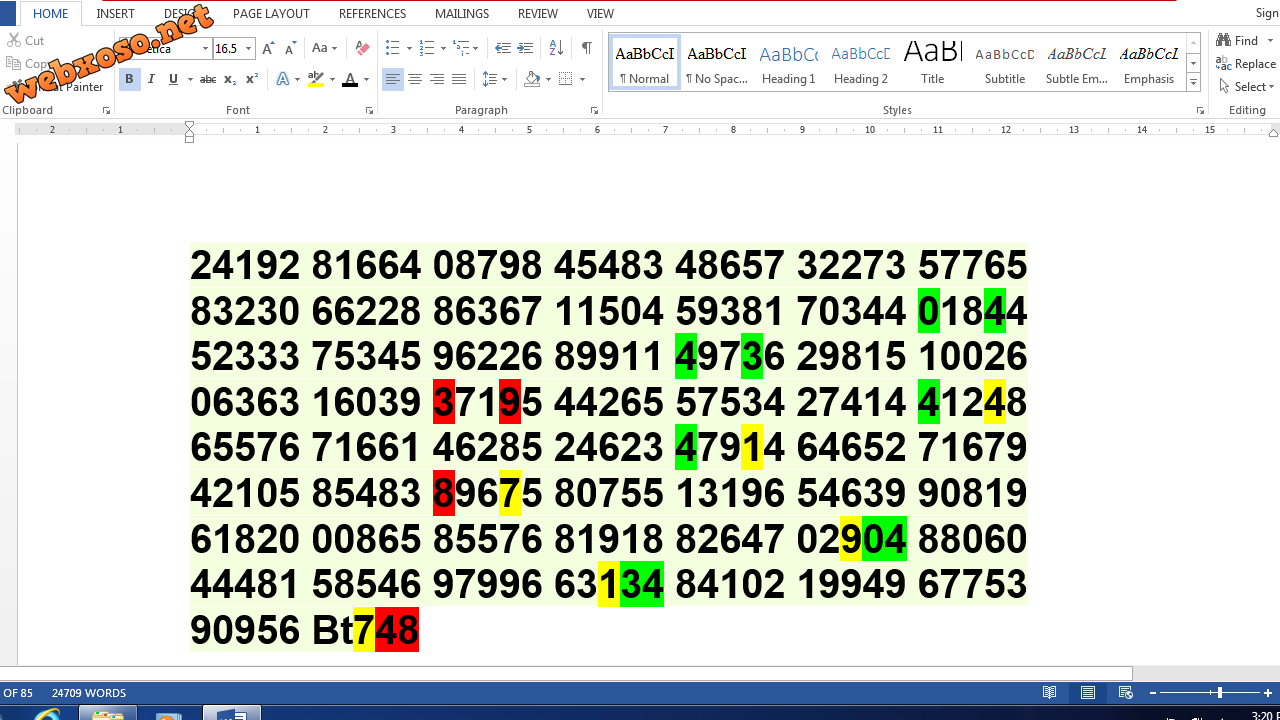Switch to Read Mode view in status bar
1280x720 pixels.
(x=1050, y=693)
